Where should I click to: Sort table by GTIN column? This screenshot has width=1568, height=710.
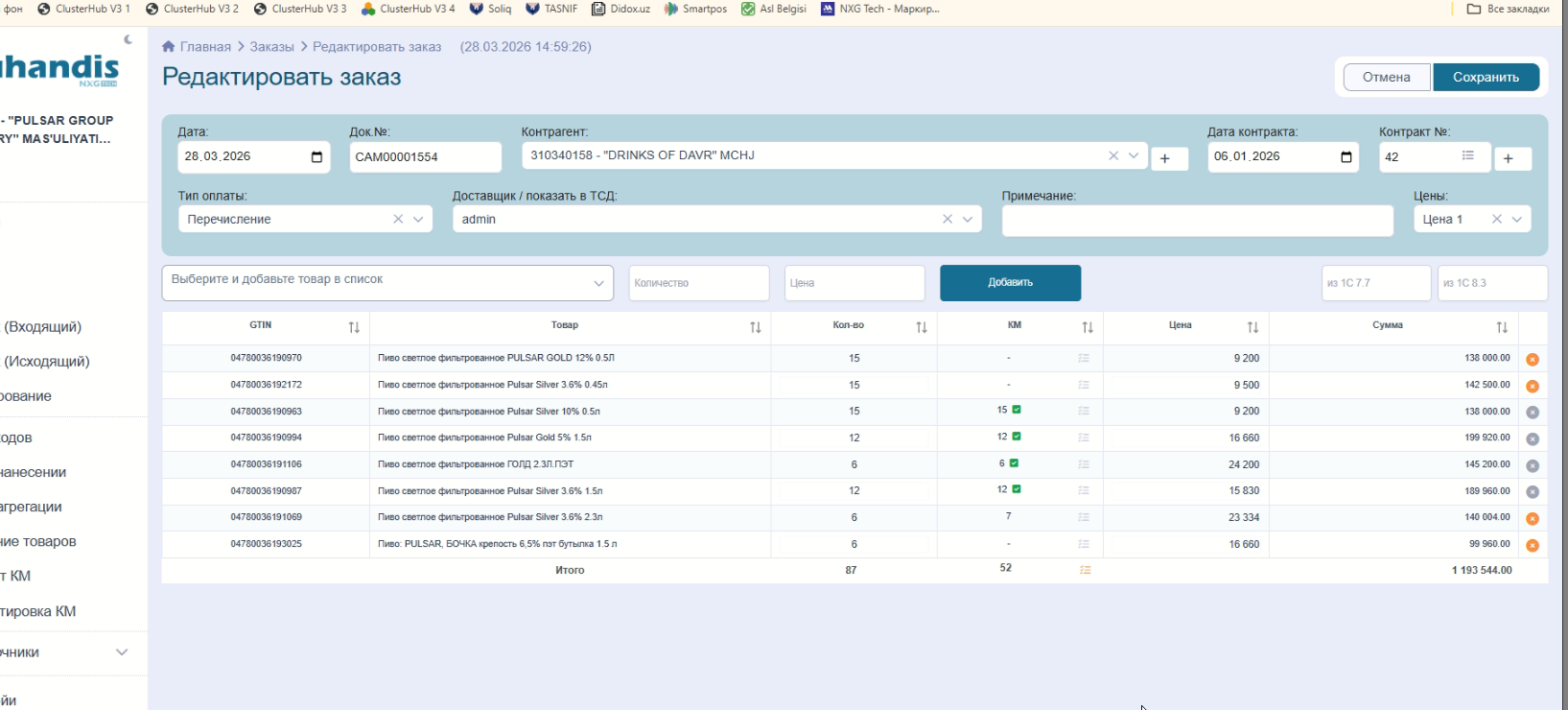pyautogui.click(x=354, y=327)
